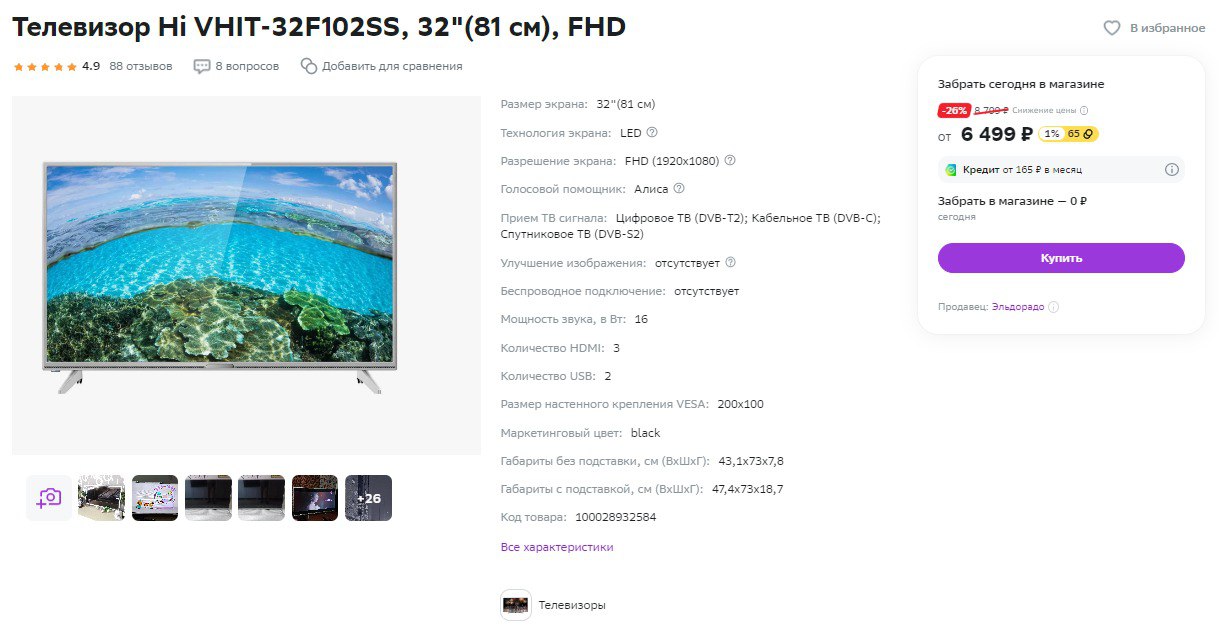
Task: Click the compare icon 'Добавить для сравнения'
Action: pos(309,66)
